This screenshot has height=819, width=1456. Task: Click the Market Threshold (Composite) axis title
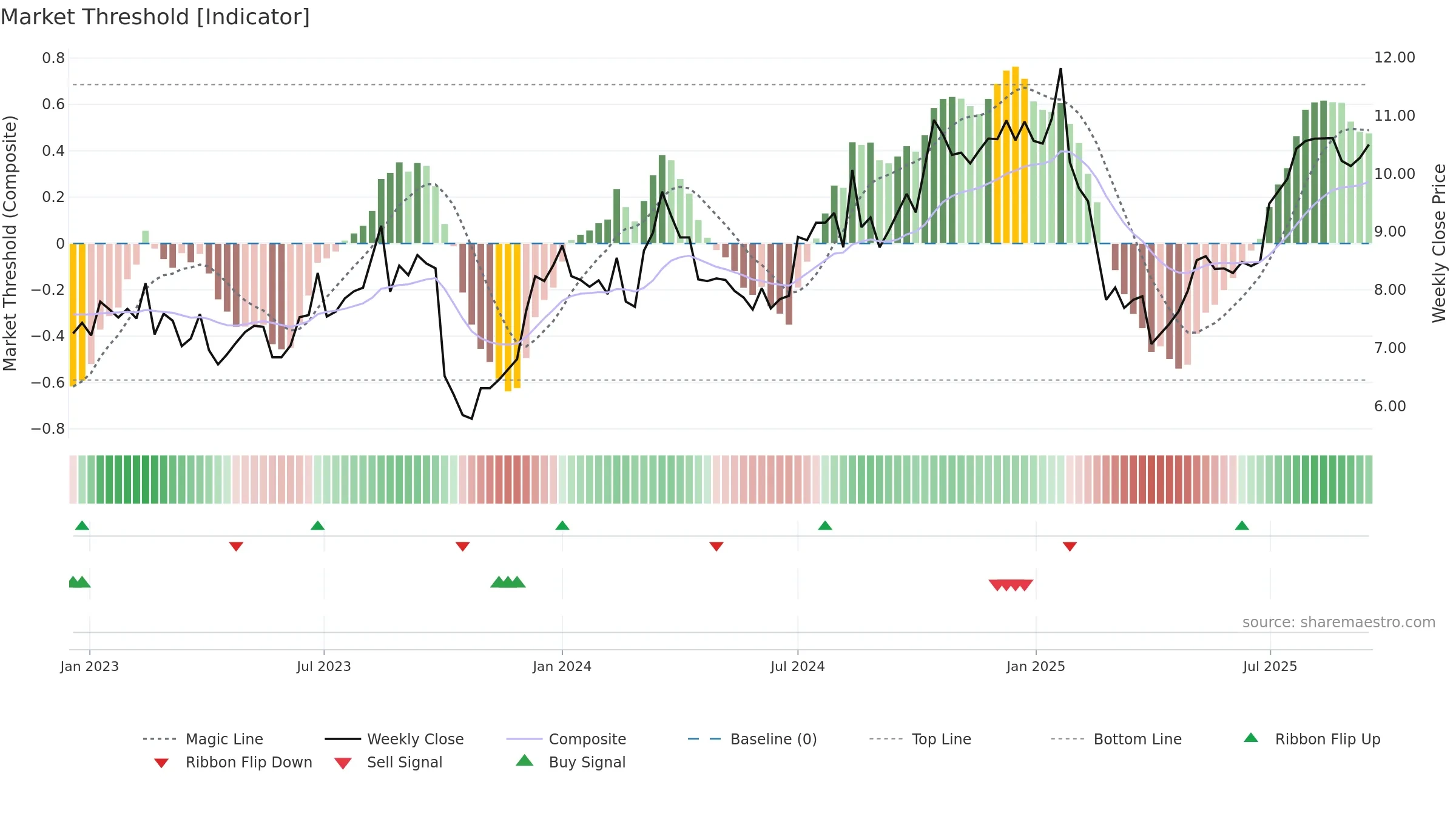pos(10,243)
